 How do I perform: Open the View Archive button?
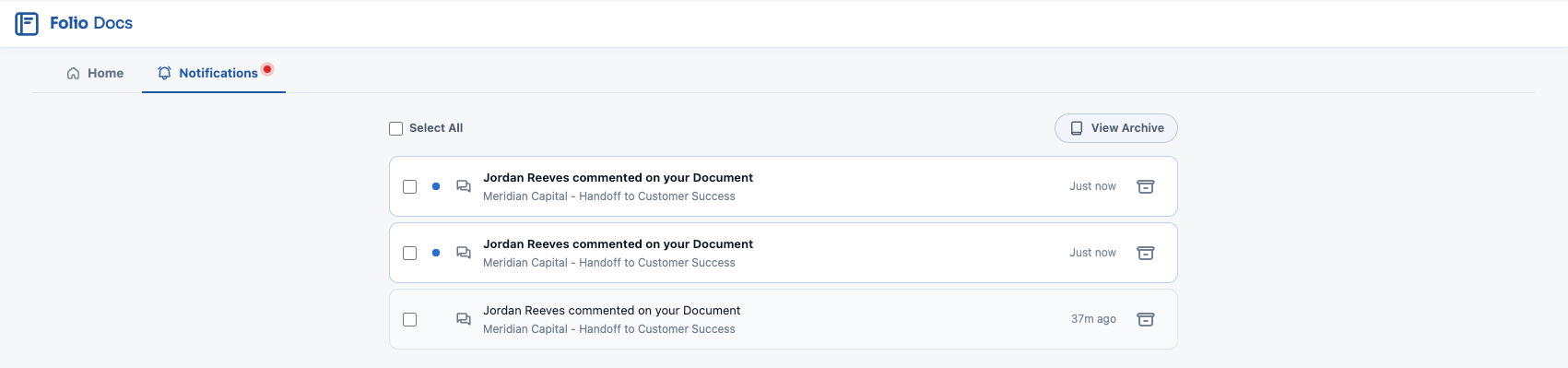[1116, 128]
